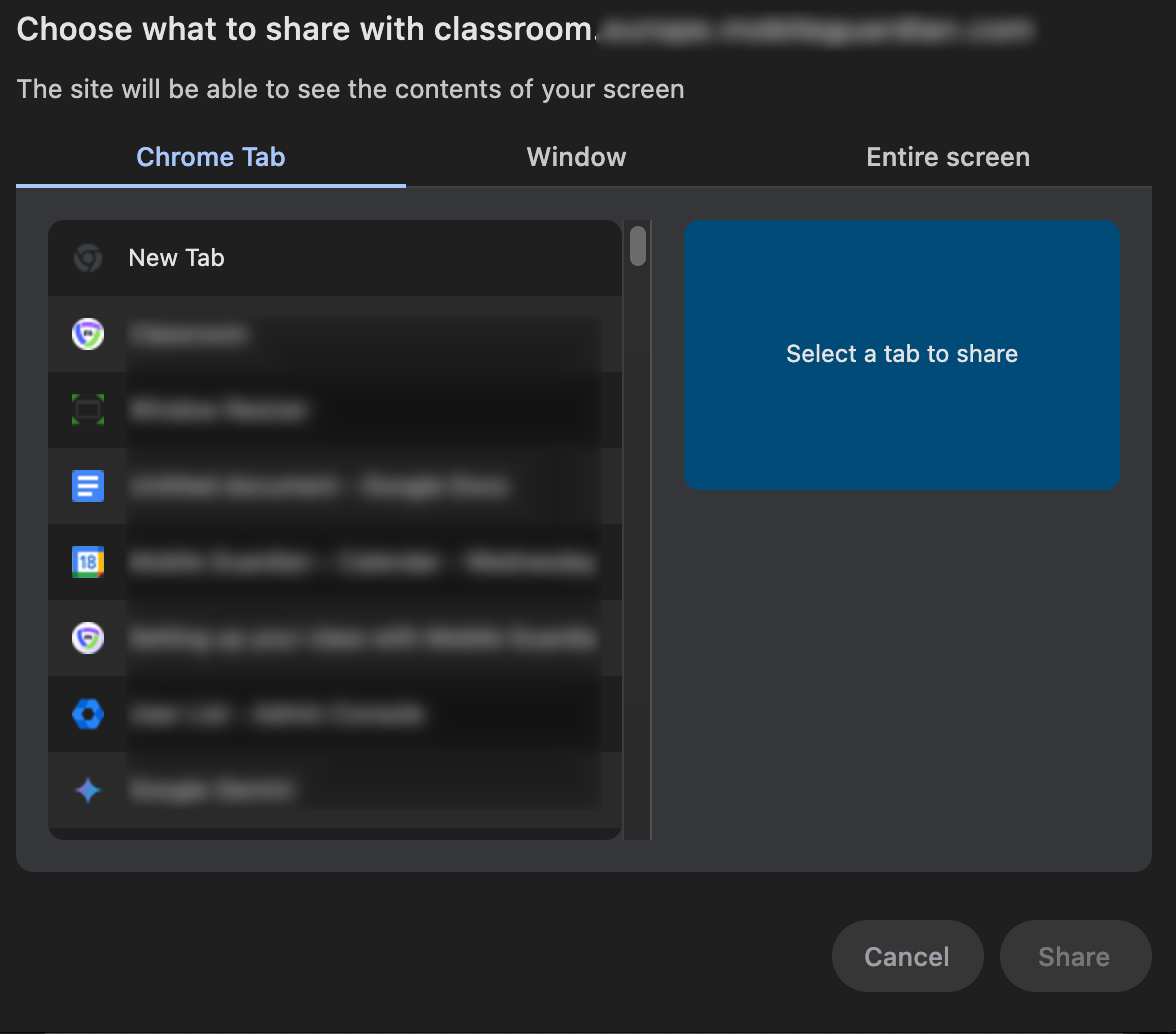
Task: Click the green Window Resizer bracket icon
Action: coord(88,410)
